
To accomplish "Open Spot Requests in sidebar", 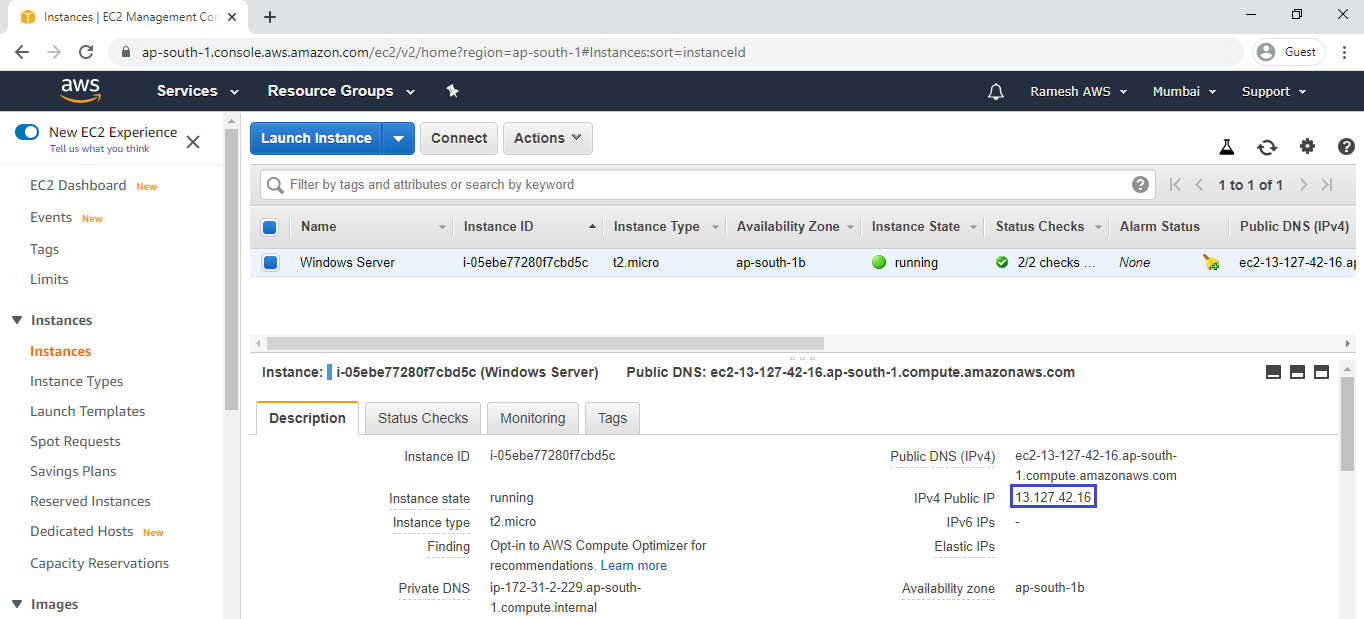I will tap(75, 441).
